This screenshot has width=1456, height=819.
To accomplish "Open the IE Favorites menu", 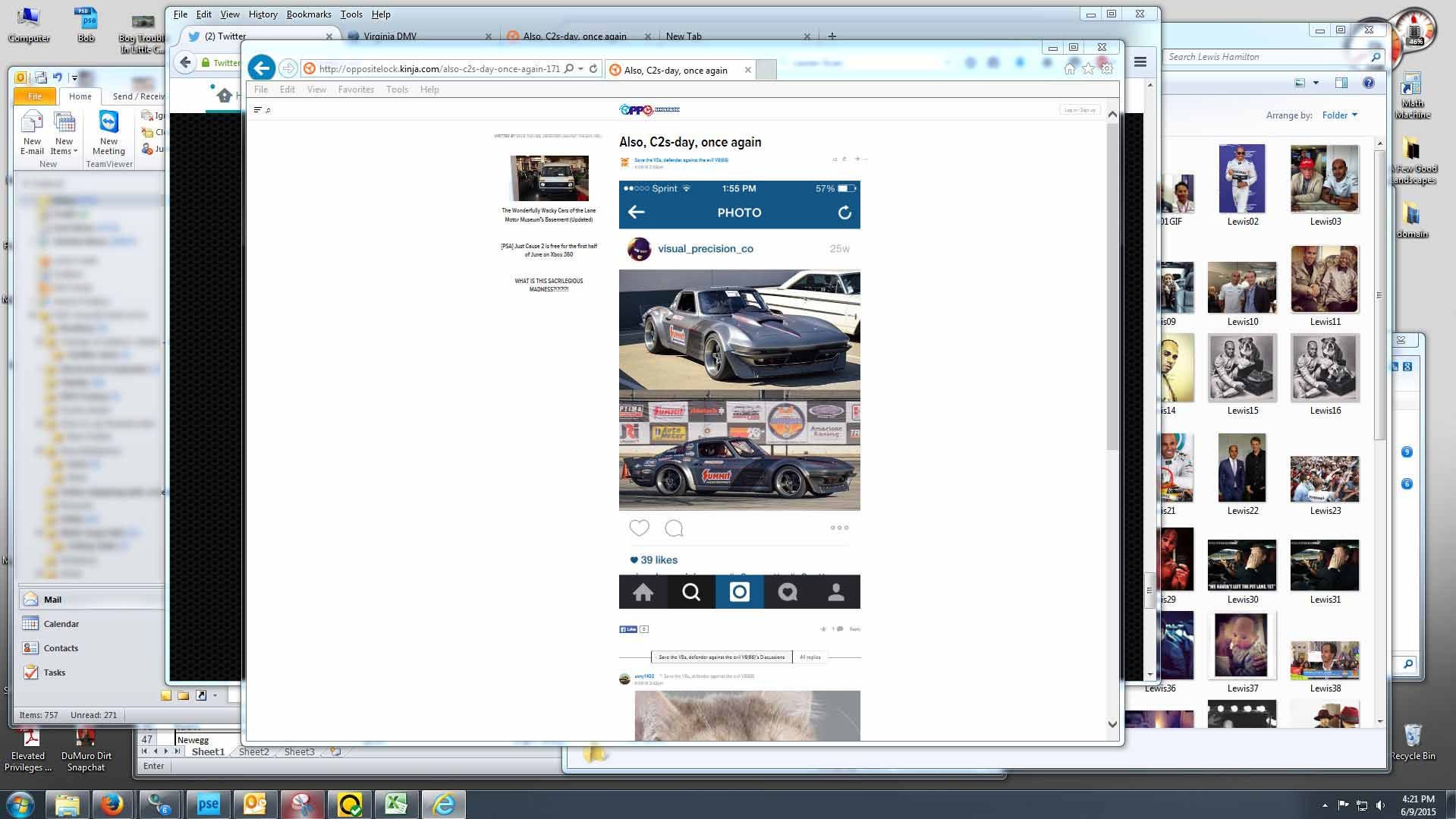I will pyautogui.click(x=356, y=90).
